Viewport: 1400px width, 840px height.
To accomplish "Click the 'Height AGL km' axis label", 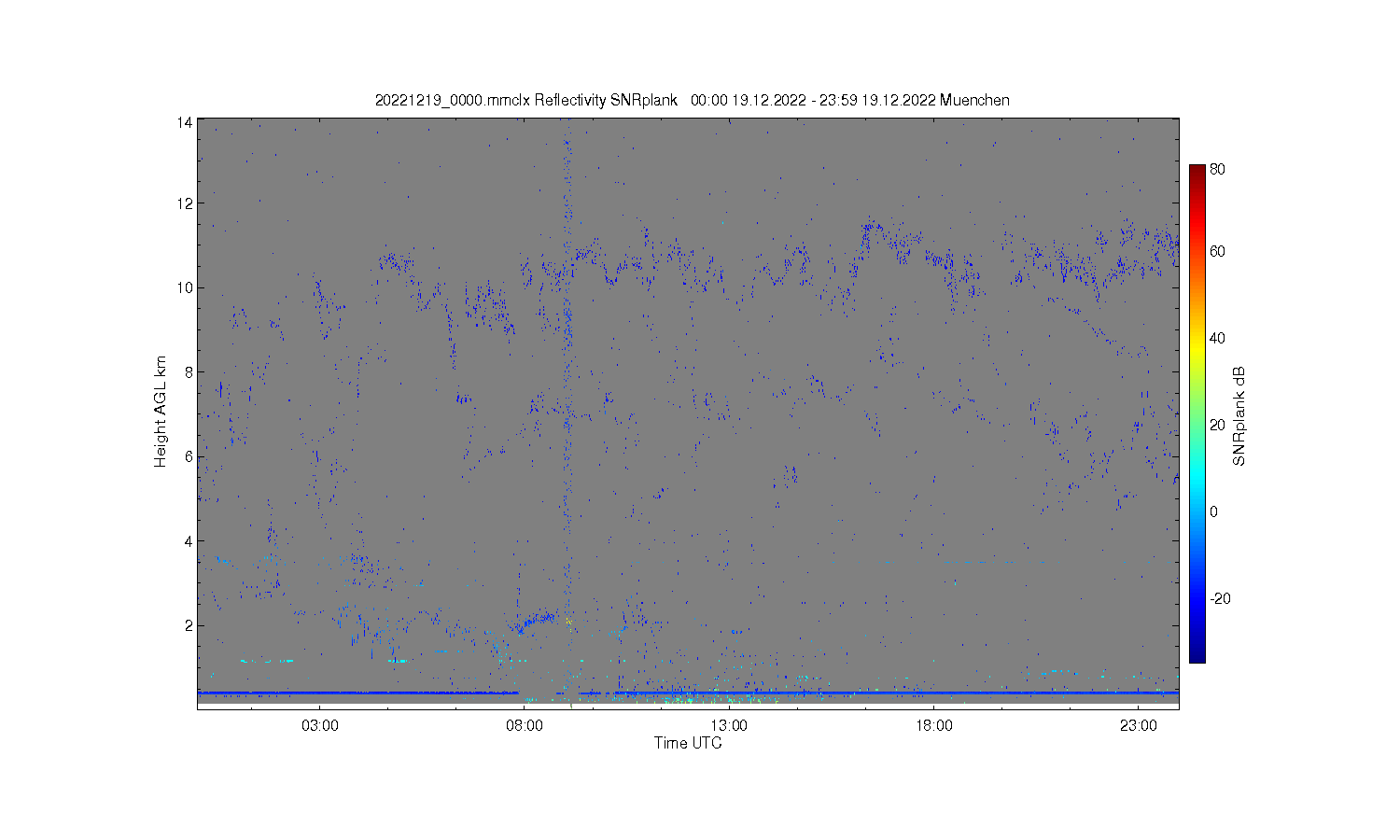I will click(x=161, y=412).
